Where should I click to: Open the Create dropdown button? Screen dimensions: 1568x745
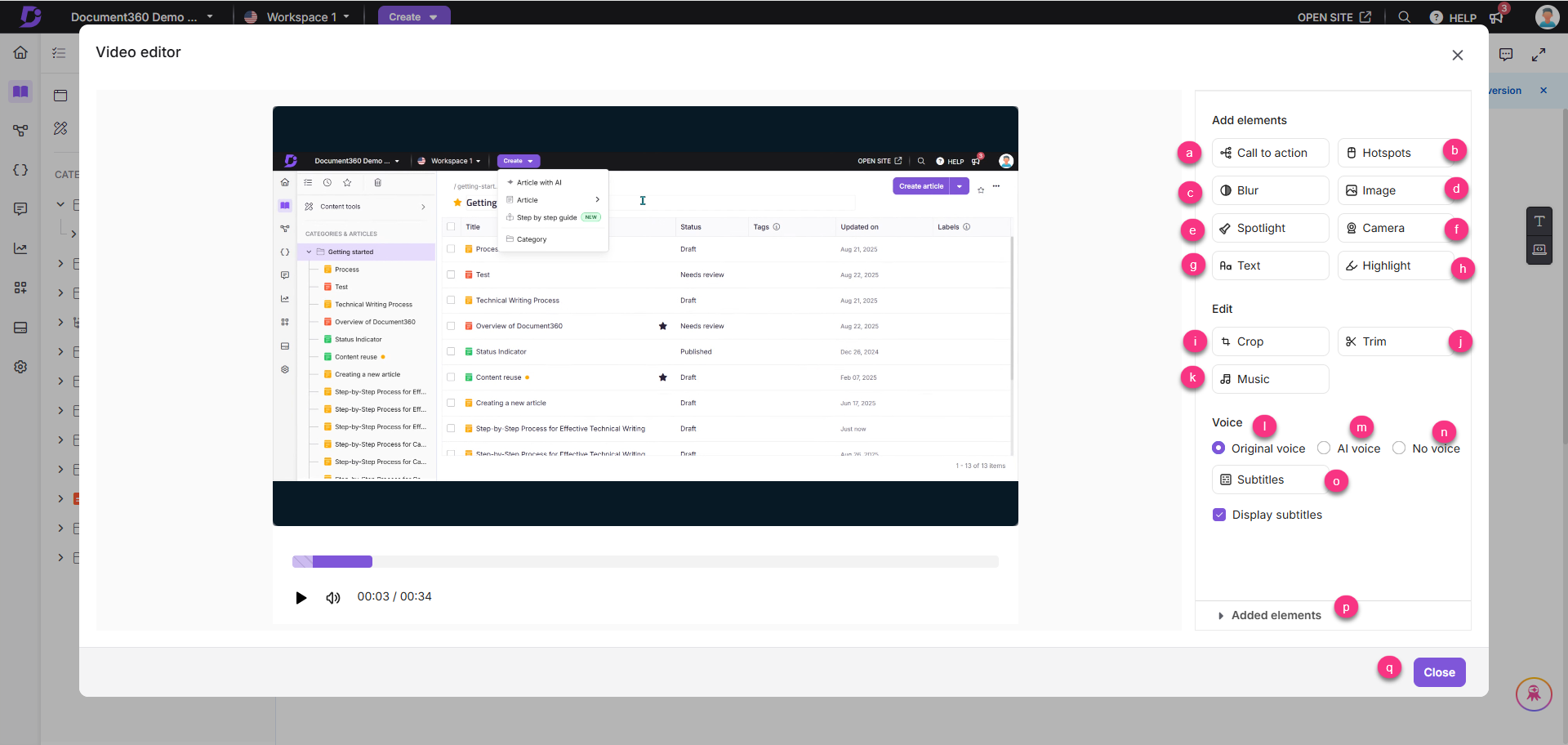click(x=413, y=17)
